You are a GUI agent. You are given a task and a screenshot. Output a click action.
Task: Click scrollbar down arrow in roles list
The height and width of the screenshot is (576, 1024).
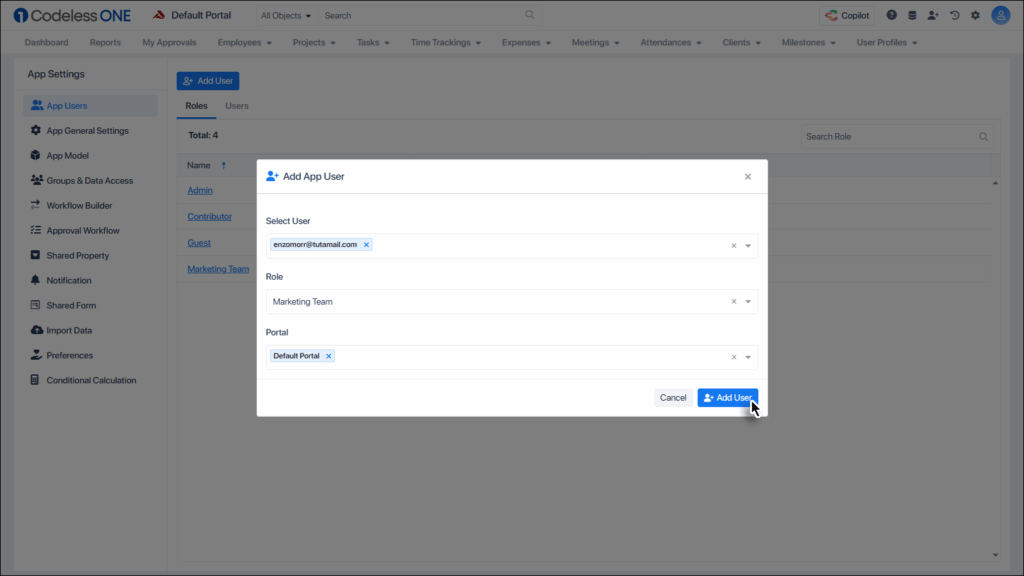click(x=995, y=555)
